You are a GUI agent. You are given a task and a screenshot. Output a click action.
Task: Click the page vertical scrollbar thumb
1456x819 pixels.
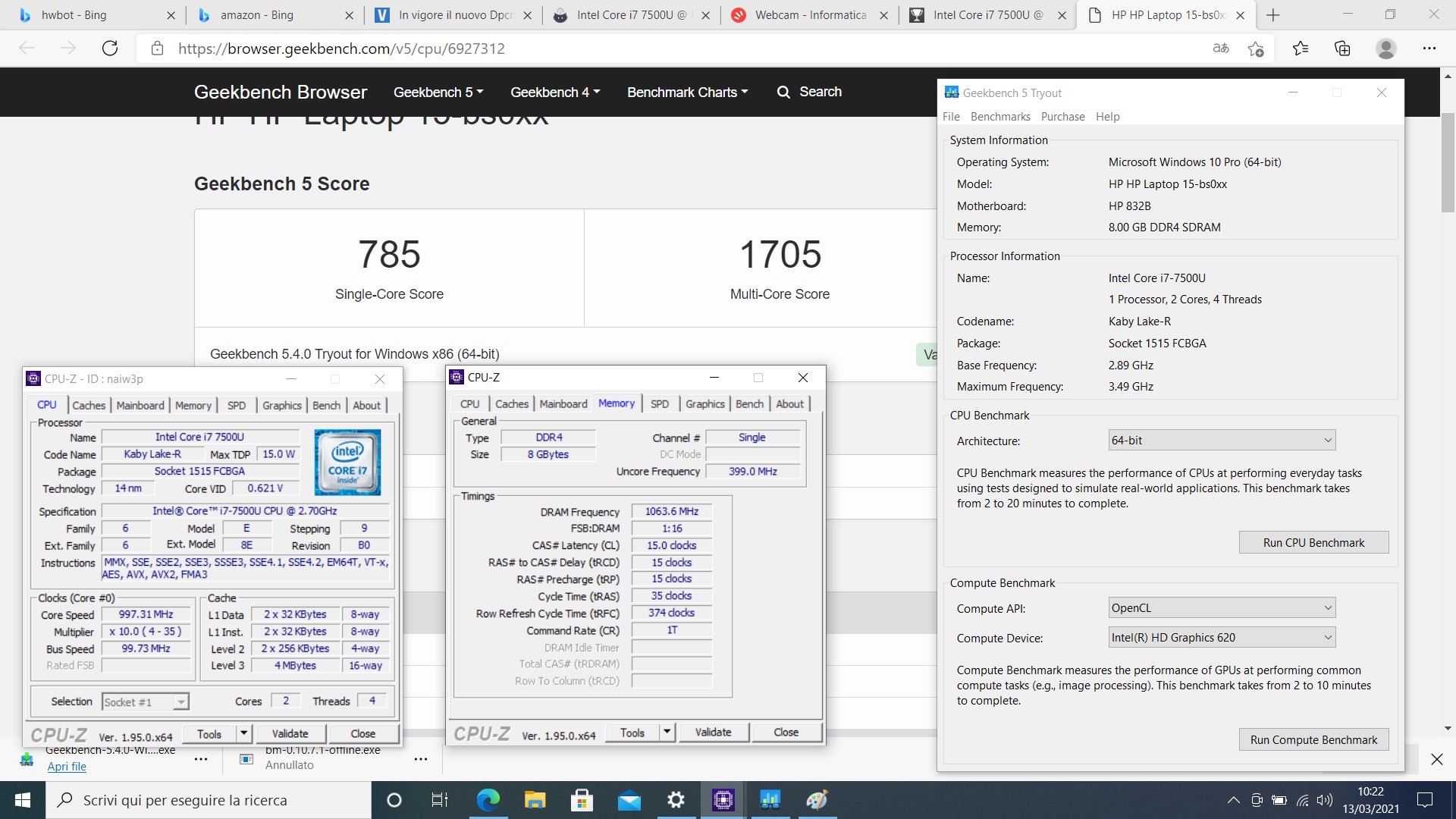pyautogui.click(x=1448, y=162)
